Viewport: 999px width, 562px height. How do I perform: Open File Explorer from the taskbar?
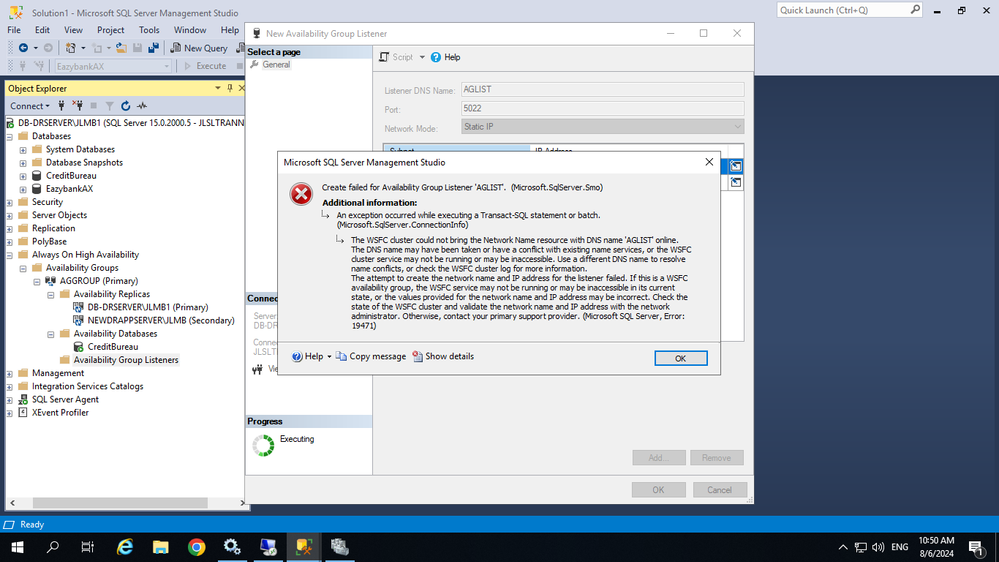pyautogui.click(x=161, y=547)
